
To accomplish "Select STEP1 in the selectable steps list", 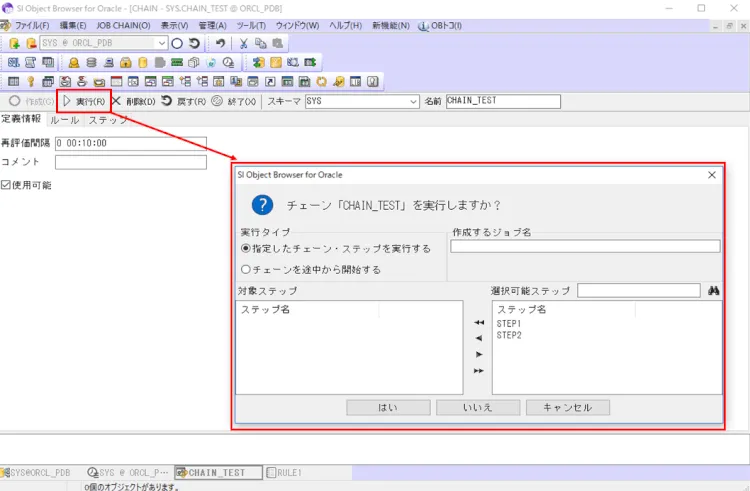I will point(509,324).
